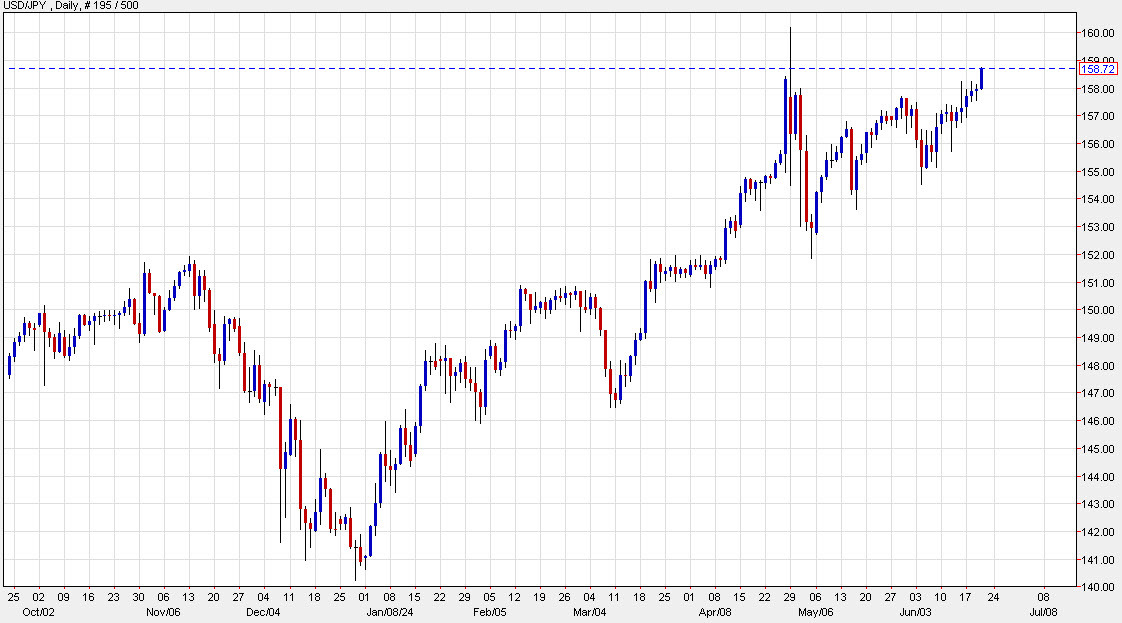Click the red 158.72 price tag
This screenshot has width=1122, height=623.
[x=1096, y=70]
